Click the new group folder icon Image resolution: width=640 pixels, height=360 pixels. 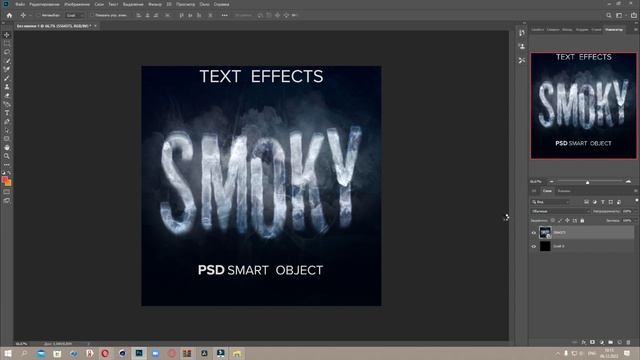pyautogui.click(x=610, y=342)
